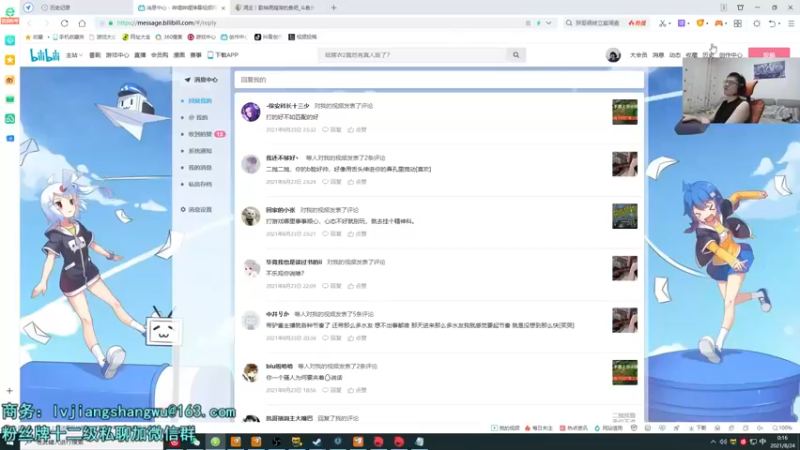Open dropdown arrow next to scissors icon
Viewport: 800px width, 450px height.
click(x=669, y=23)
